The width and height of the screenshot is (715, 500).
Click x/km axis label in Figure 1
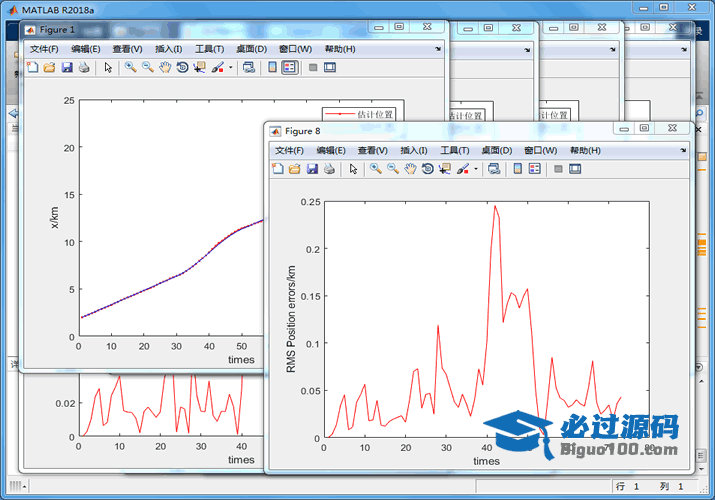click(54, 218)
